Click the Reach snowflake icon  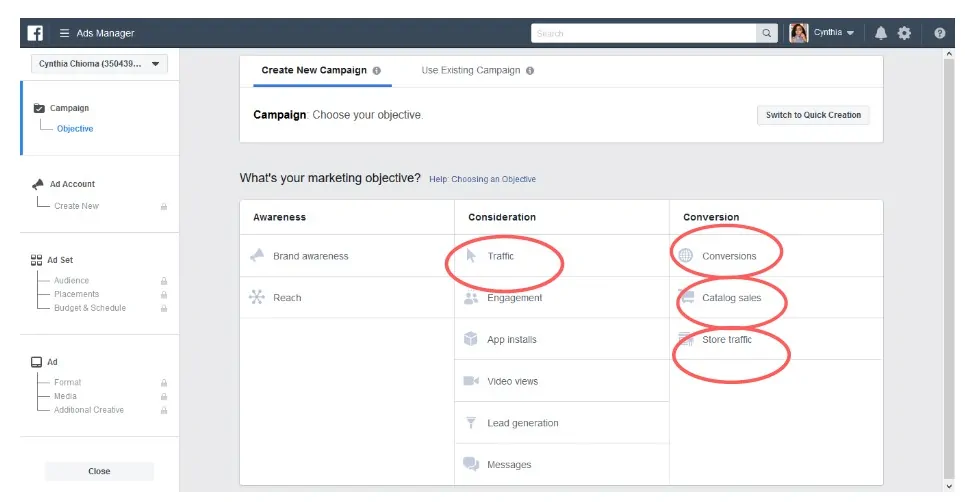click(257, 297)
